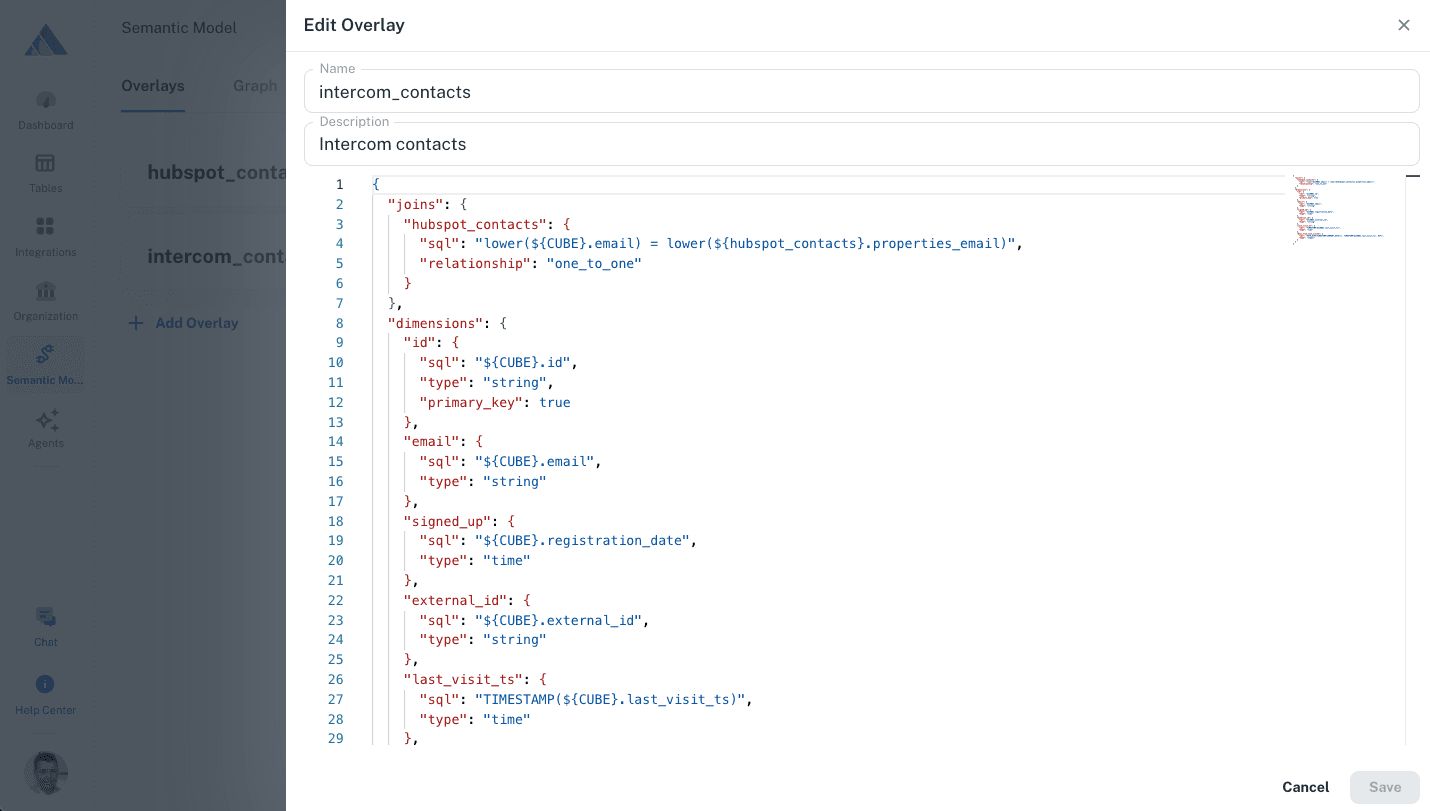The height and width of the screenshot is (811, 1430).
Task: Click the app logo icon
Action: click(46, 39)
